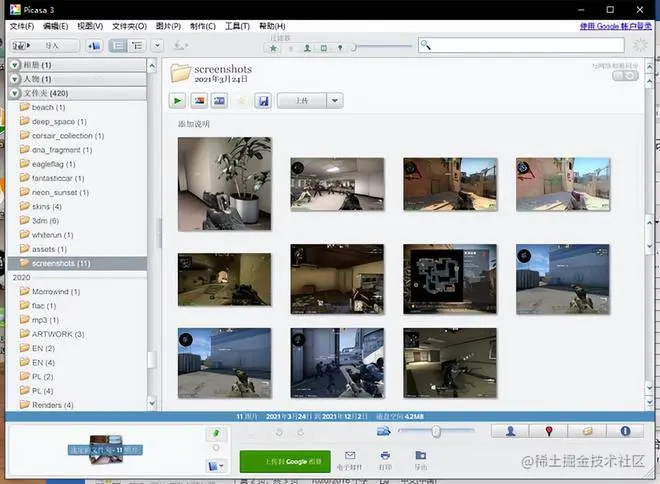Click inside the search box
Screen dimensions: 660x484
pyautogui.click(x=521, y=45)
